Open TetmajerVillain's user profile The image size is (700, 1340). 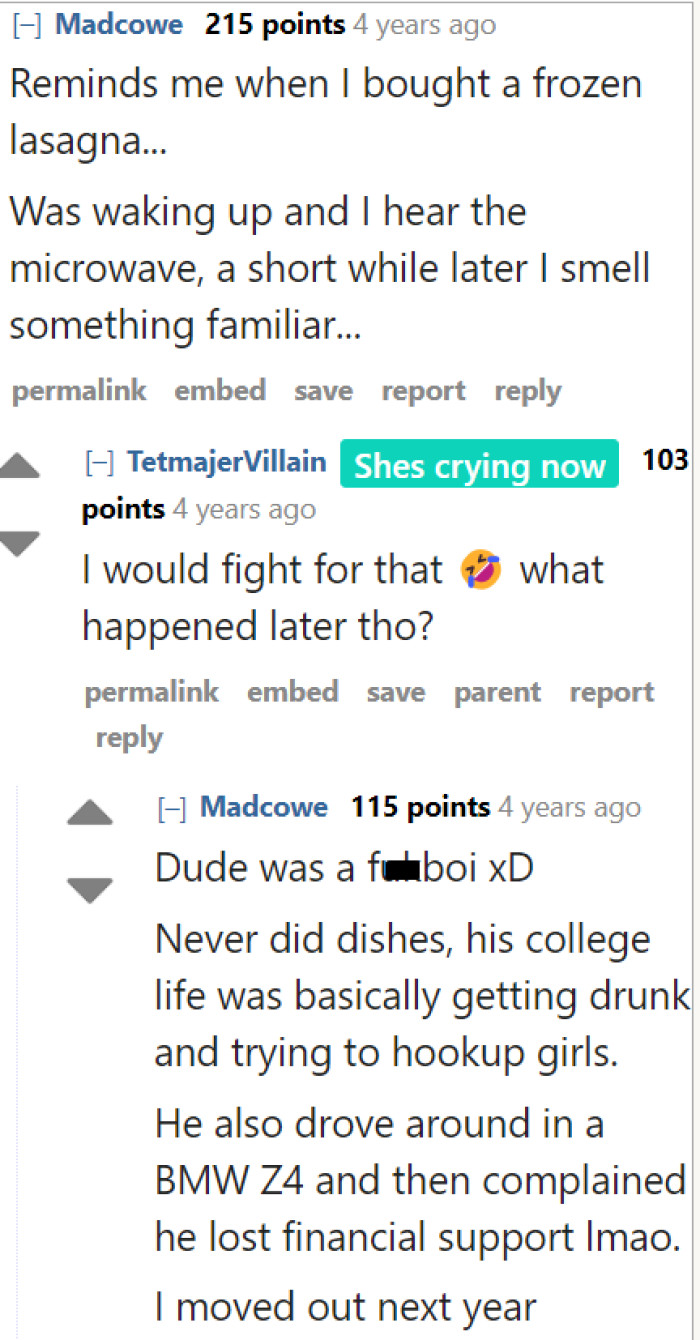coord(226,462)
